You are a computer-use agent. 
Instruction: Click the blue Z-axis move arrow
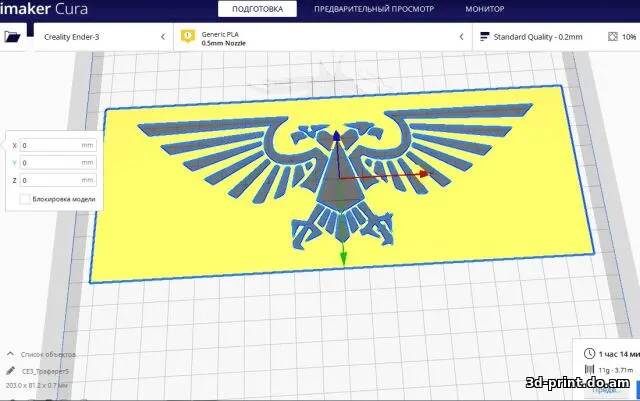336,136
